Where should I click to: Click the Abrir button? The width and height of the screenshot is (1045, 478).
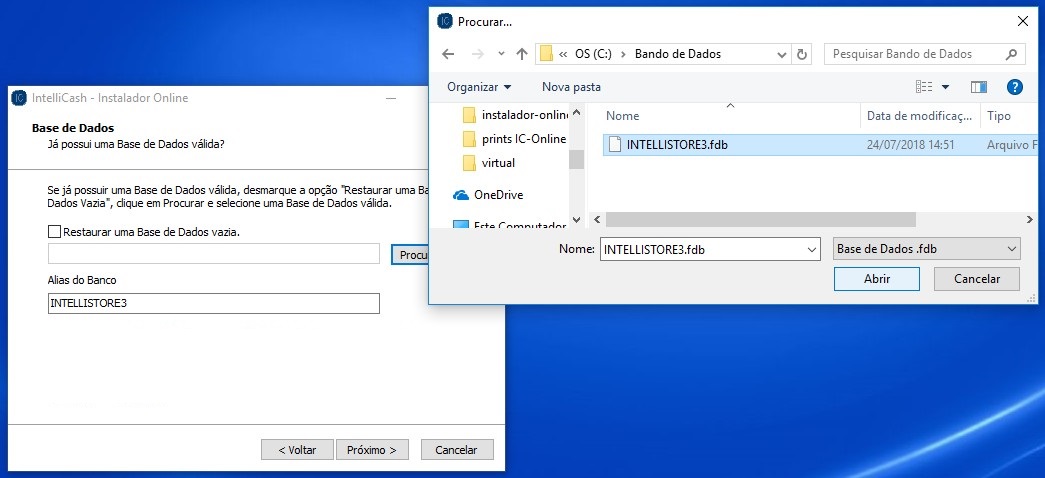(876, 279)
